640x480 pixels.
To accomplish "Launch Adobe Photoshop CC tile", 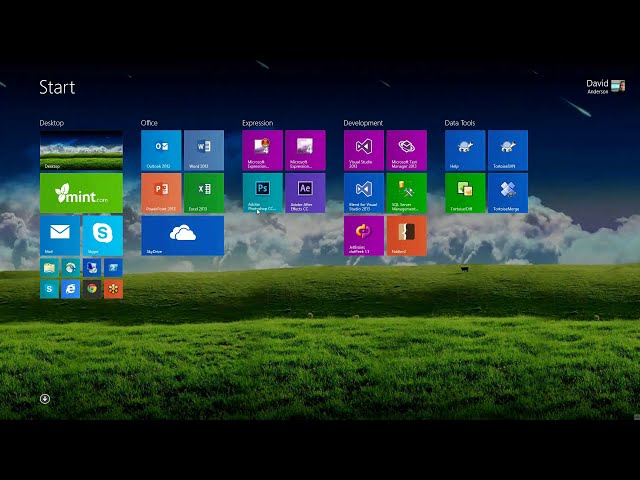I will click(x=262, y=193).
